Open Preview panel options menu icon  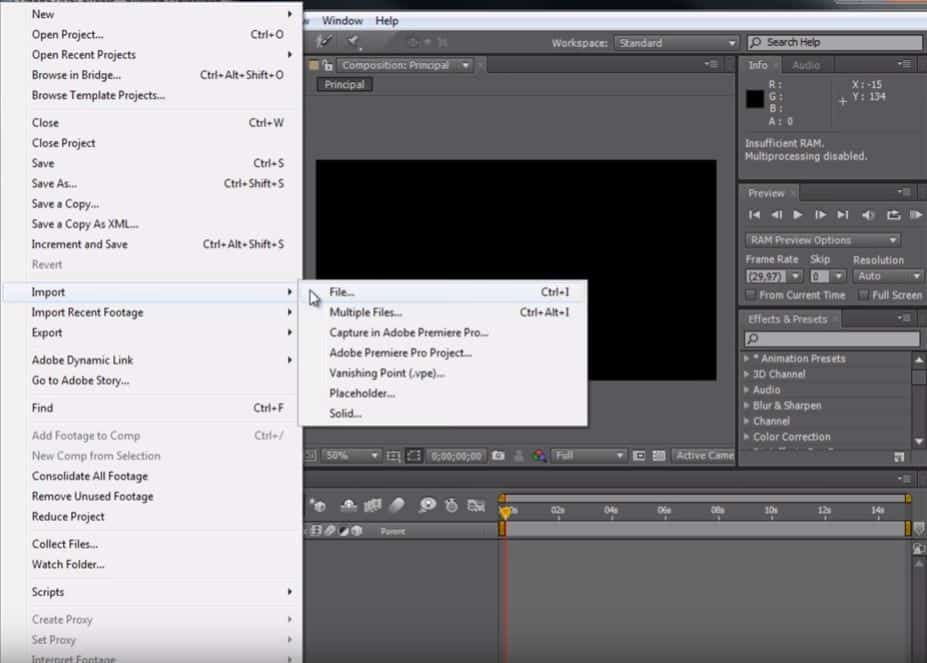coord(904,192)
